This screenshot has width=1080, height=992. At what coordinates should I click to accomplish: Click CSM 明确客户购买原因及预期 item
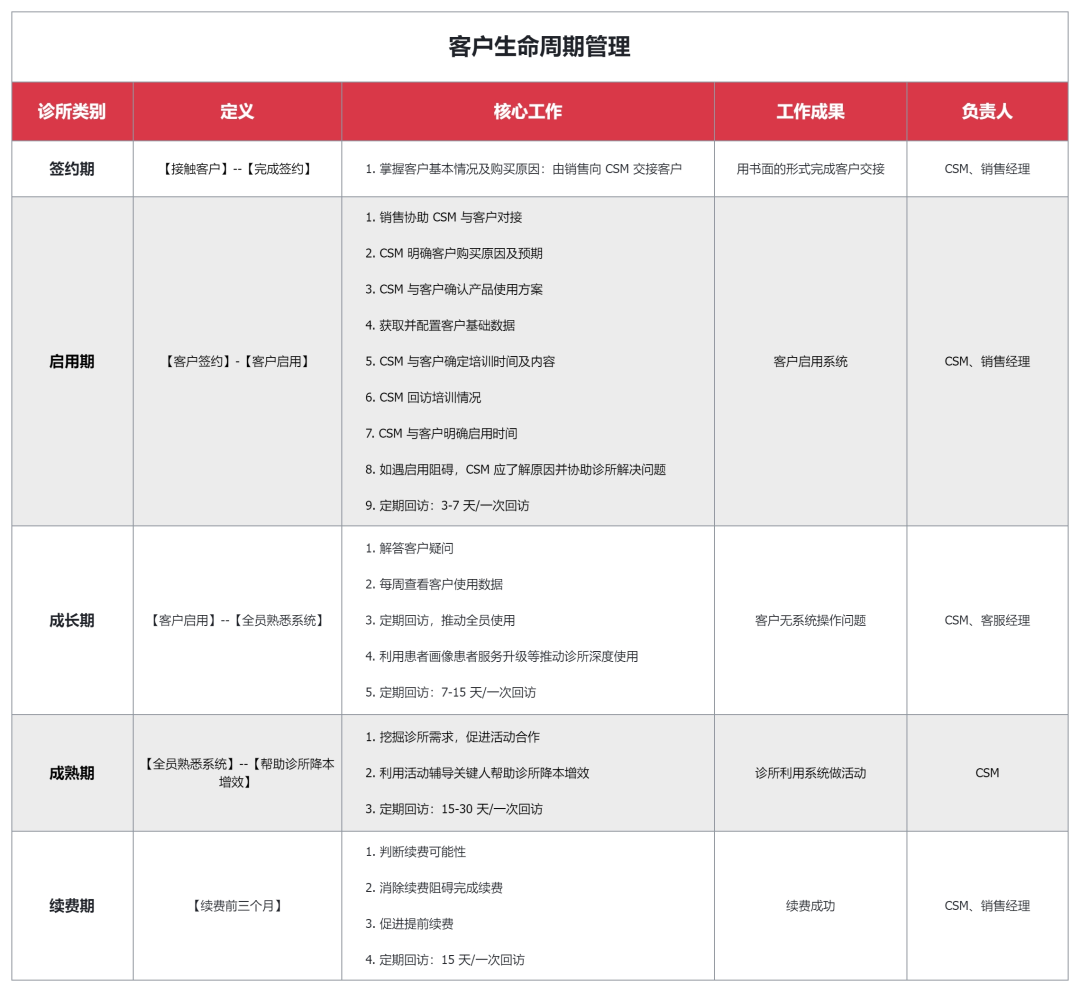[x=454, y=253]
